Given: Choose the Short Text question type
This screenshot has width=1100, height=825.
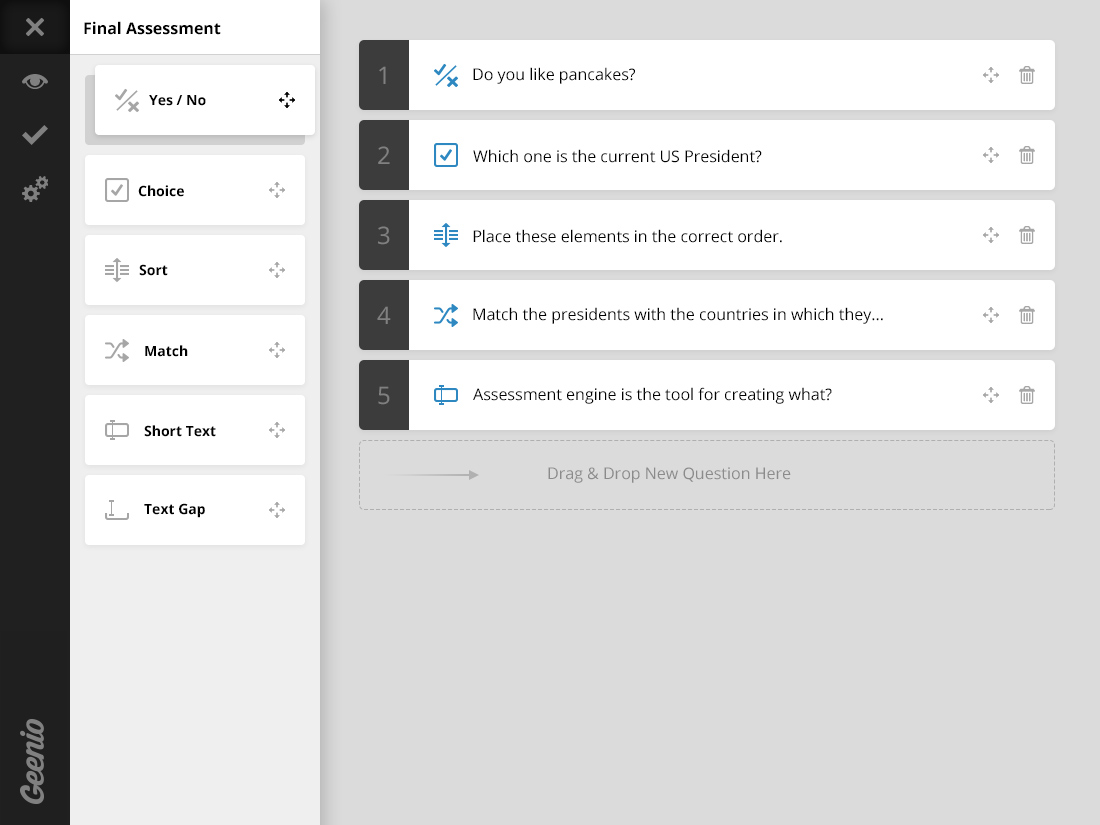Looking at the screenshot, I should click(x=195, y=430).
